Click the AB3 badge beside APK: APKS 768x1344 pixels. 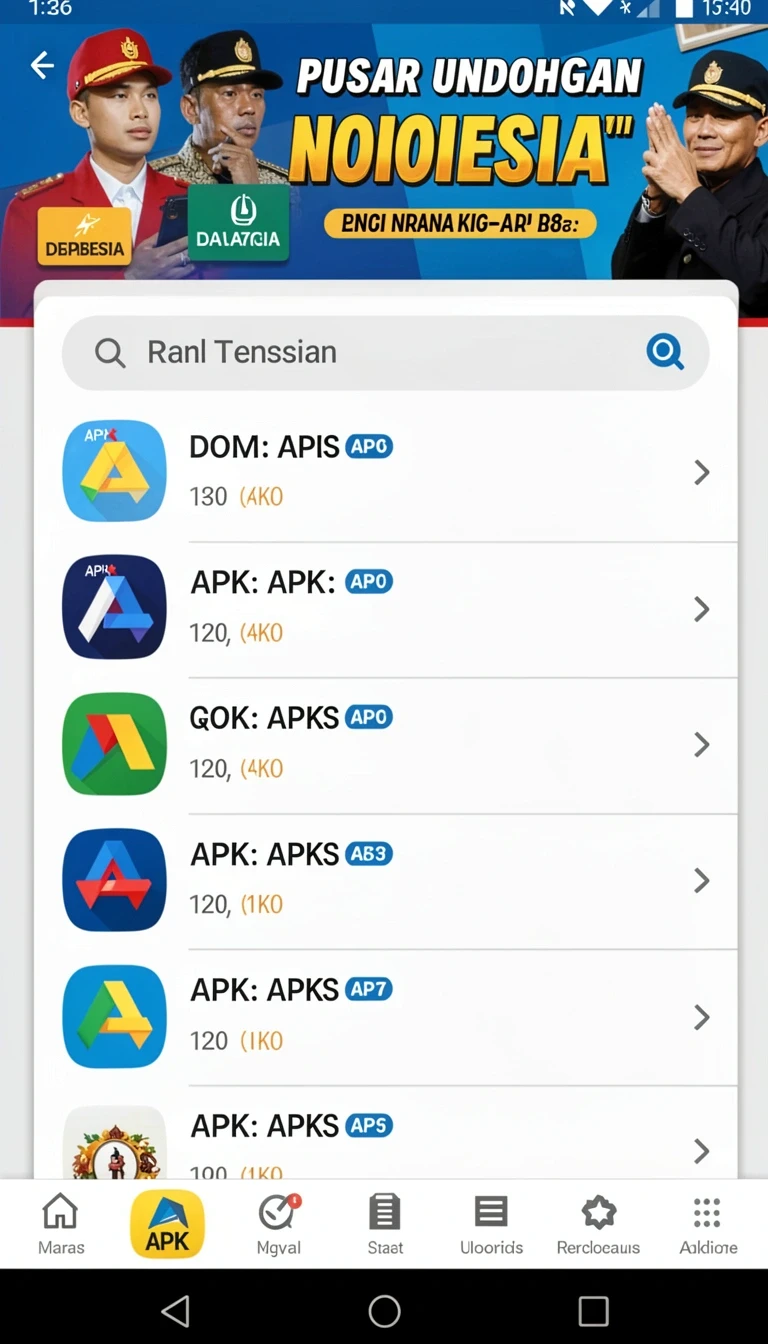(x=369, y=854)
